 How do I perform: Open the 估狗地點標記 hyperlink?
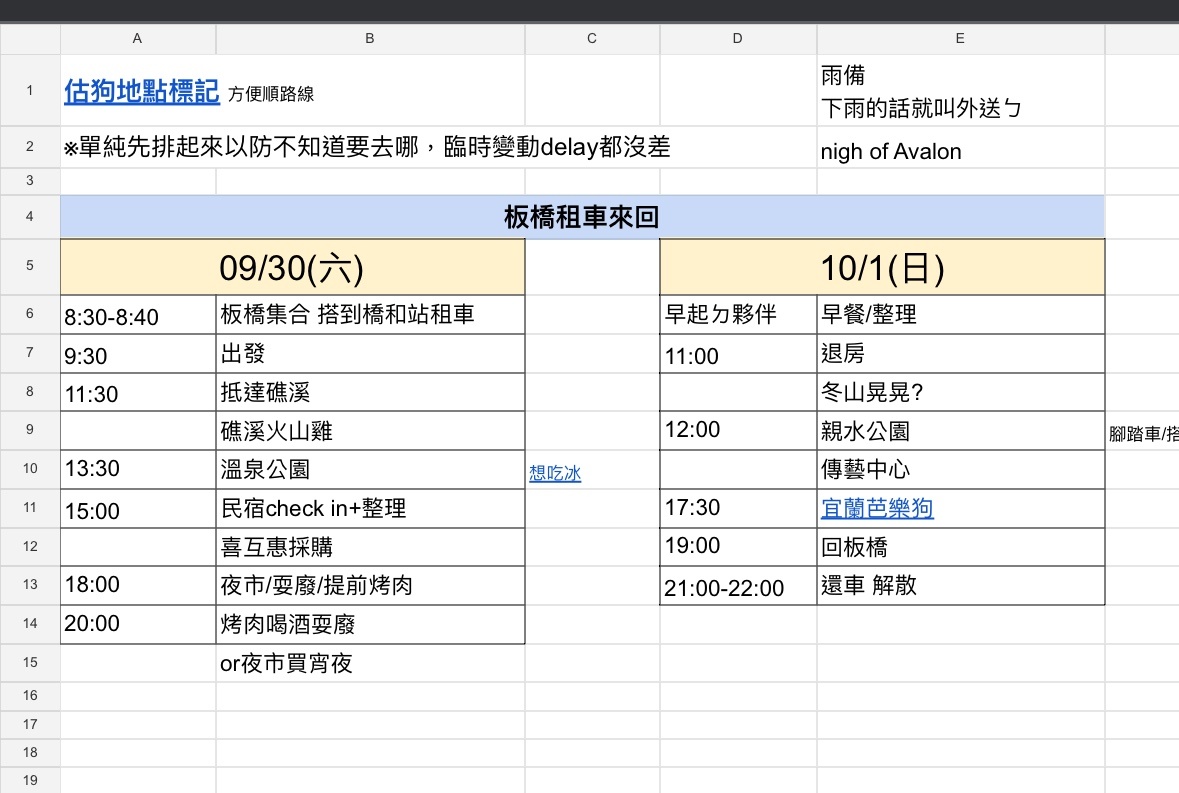pos(141,92)
